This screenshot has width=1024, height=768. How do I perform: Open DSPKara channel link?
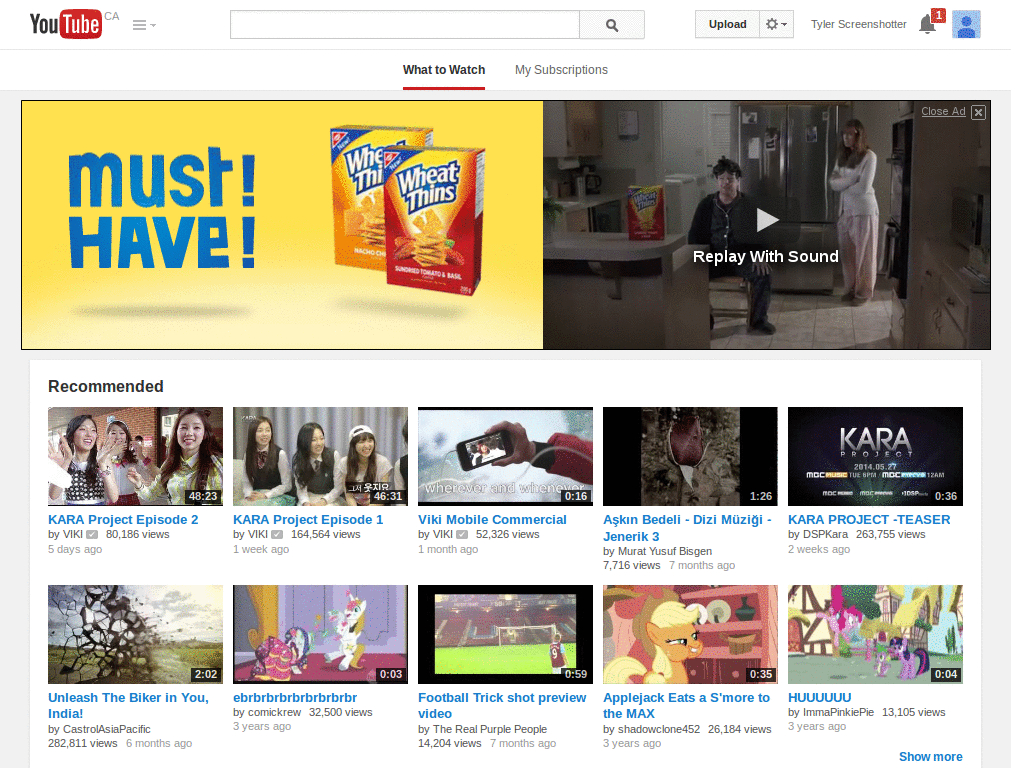[x=825, y=534]
